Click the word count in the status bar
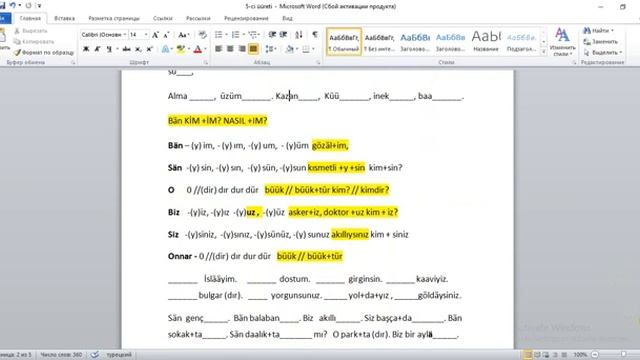Viewport: 640px width, 360px height. point(61,355)
